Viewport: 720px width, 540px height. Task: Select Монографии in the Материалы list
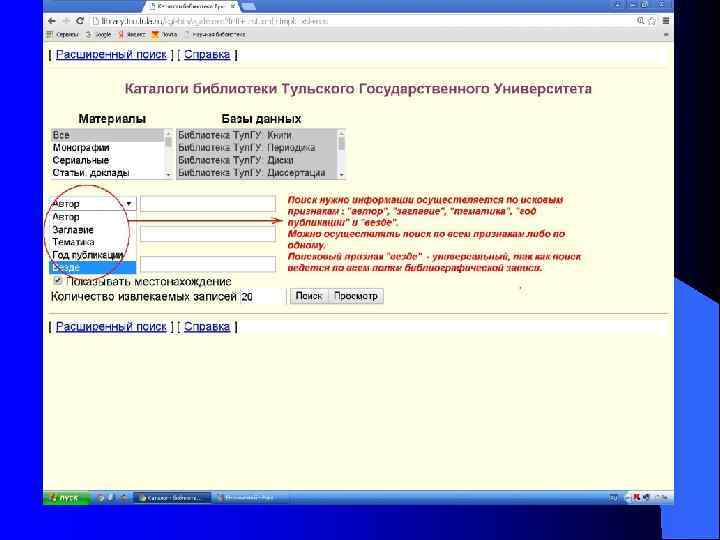[x=107, y=148]
